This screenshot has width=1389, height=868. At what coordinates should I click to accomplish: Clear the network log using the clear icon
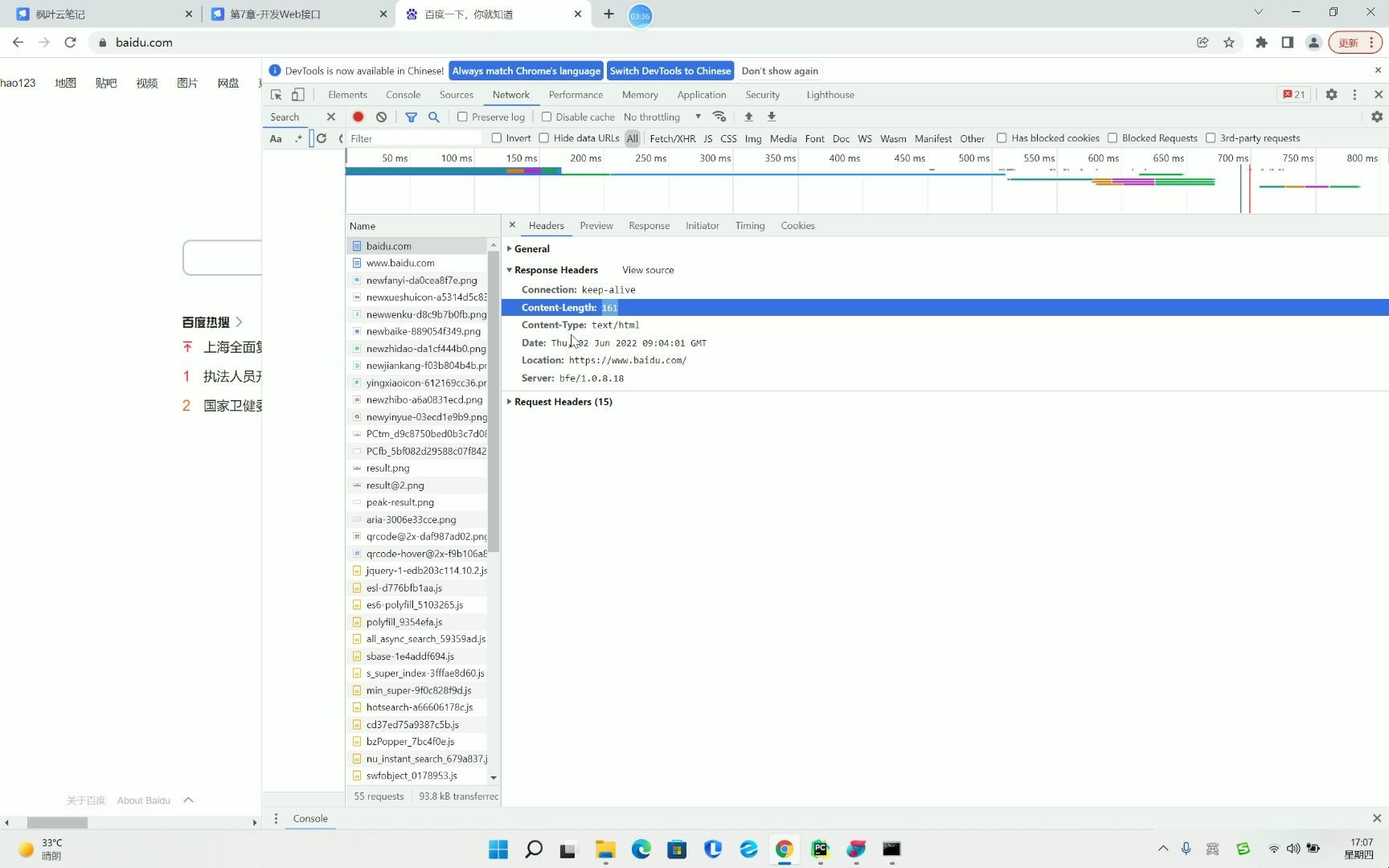point(381,117)
